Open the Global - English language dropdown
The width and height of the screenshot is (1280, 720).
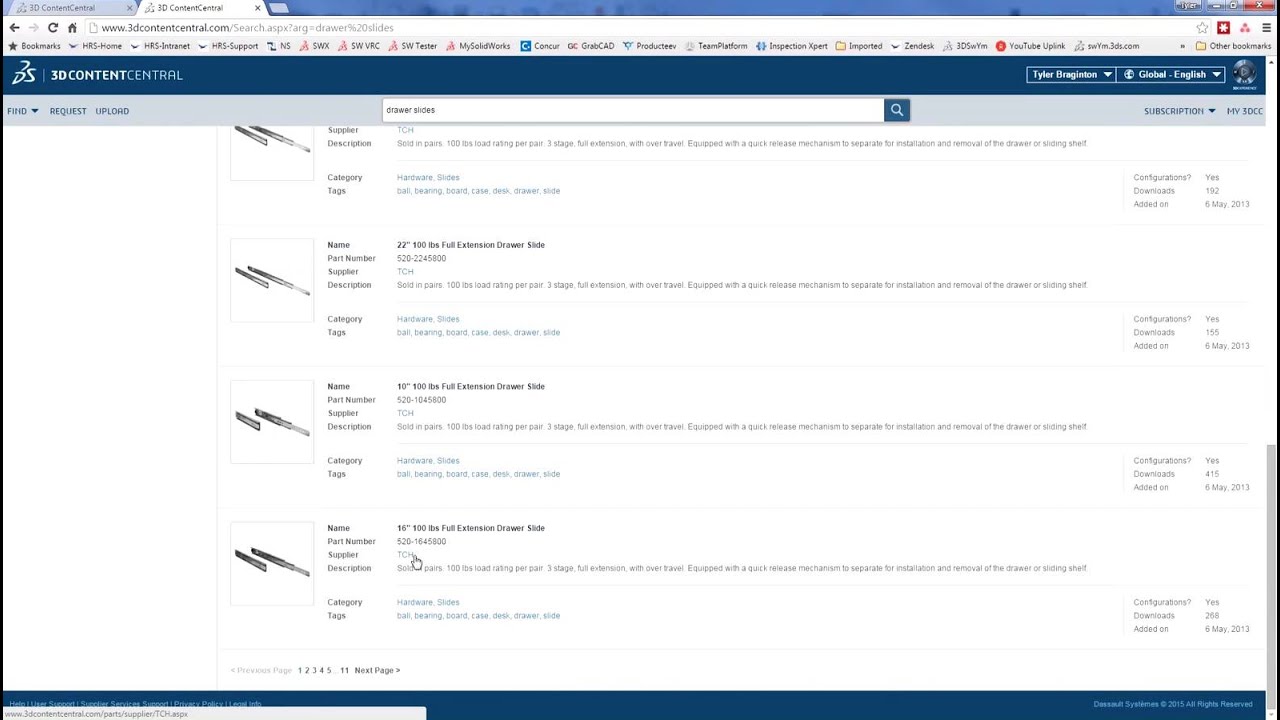point(1172,74)
